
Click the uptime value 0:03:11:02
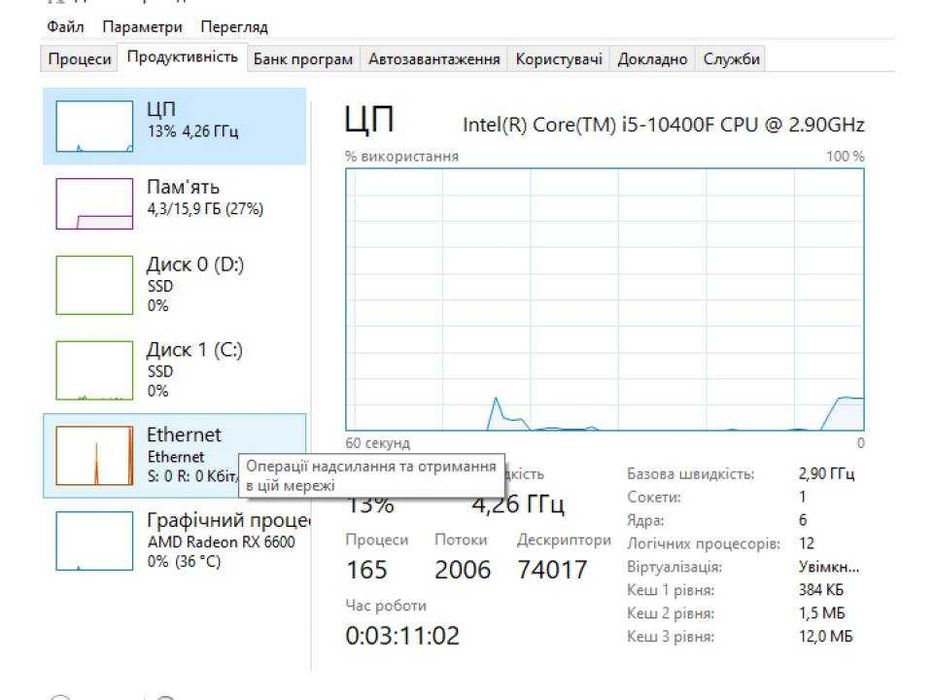tap(402, 636)
